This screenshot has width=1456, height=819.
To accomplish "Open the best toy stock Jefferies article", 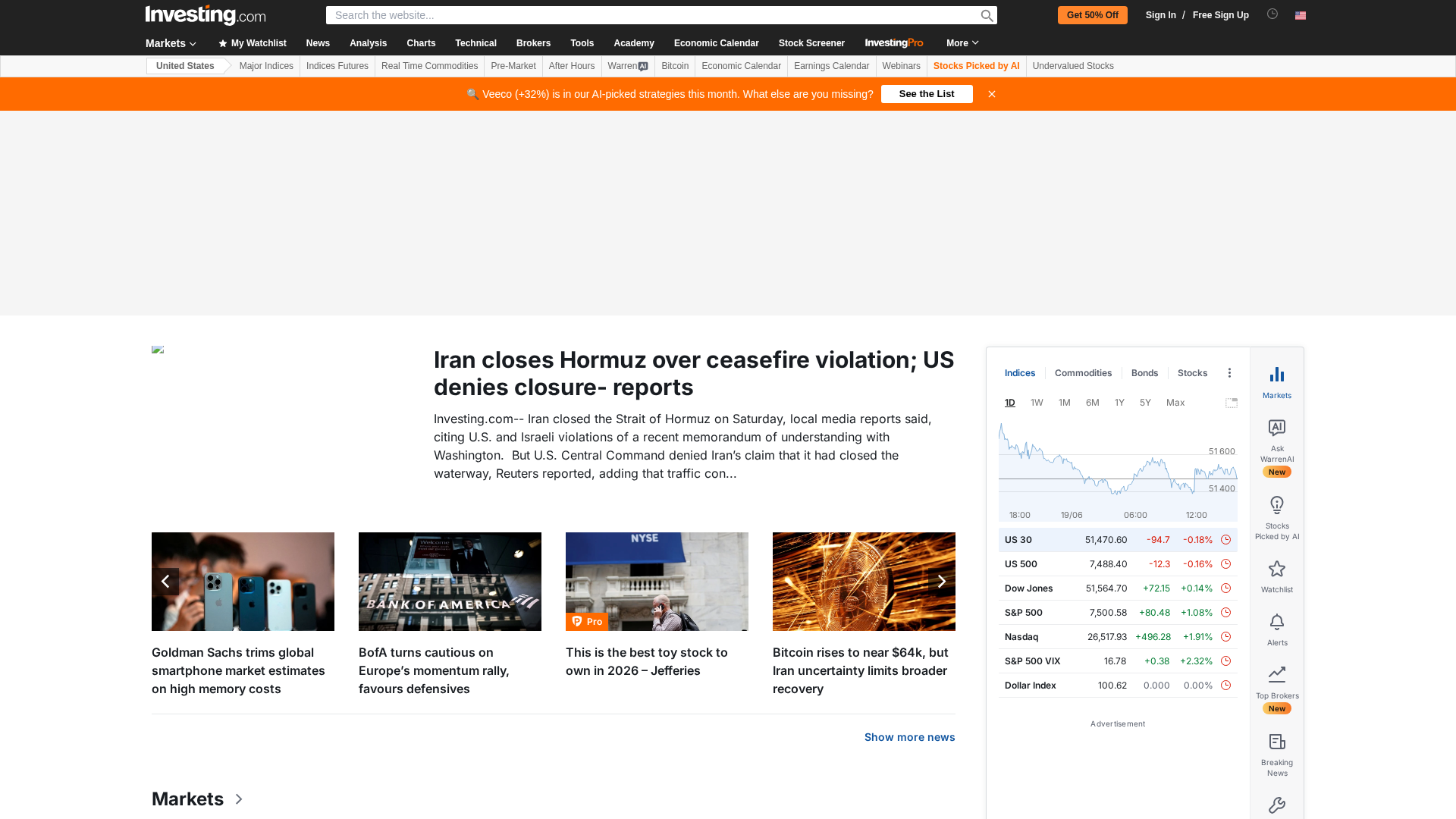I will (646, 661).
